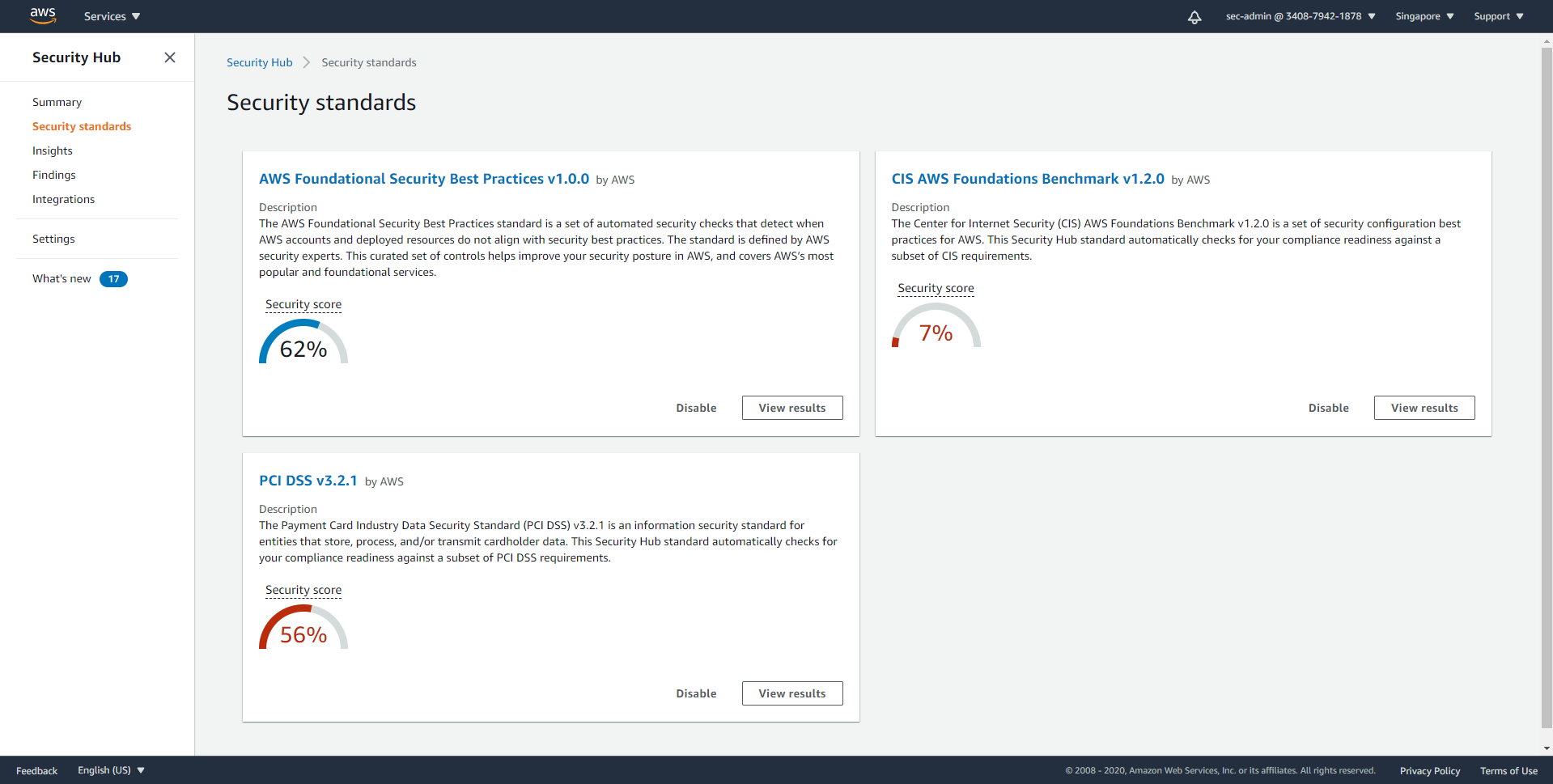1553x784 pixels.
Task: Click the 62% security score gauge
Action: pos(303,342)
